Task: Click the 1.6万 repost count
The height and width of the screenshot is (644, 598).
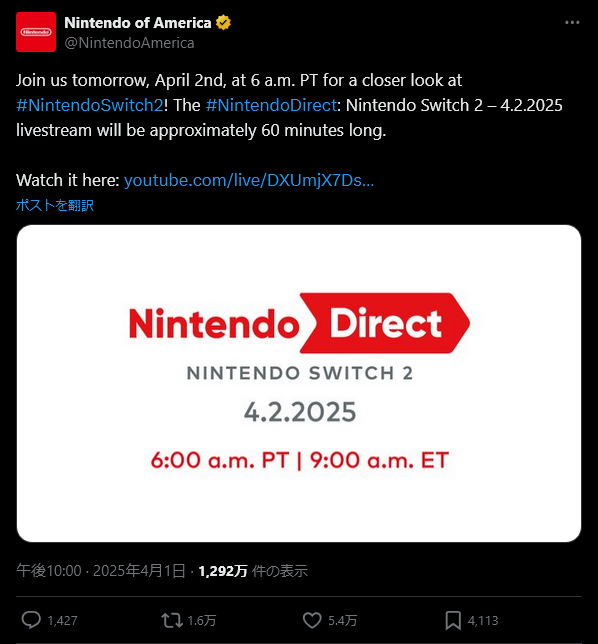Action: tap(202, 620)
